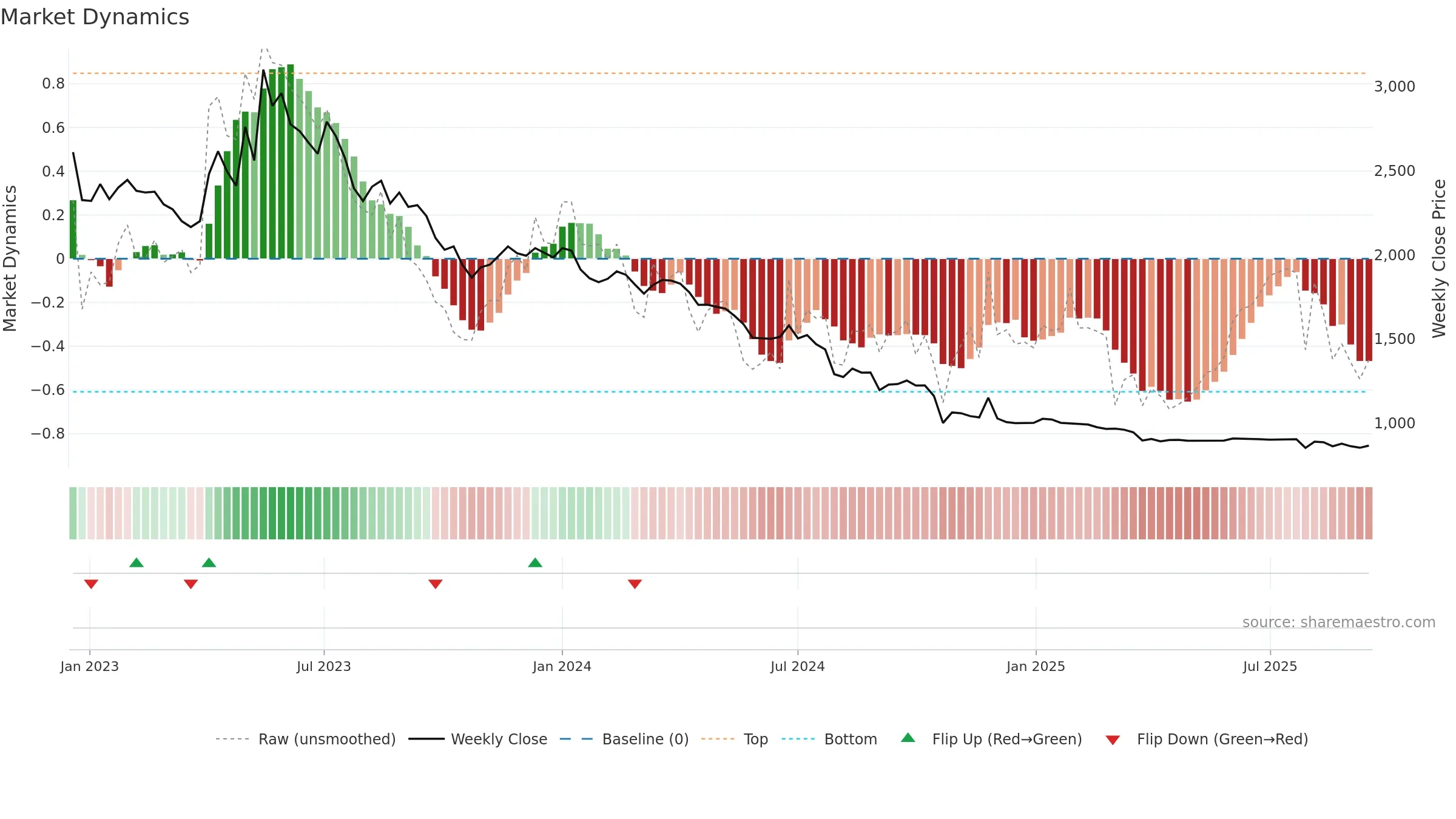Click the −0.6 left axis tick label

(x=48, y=390)
